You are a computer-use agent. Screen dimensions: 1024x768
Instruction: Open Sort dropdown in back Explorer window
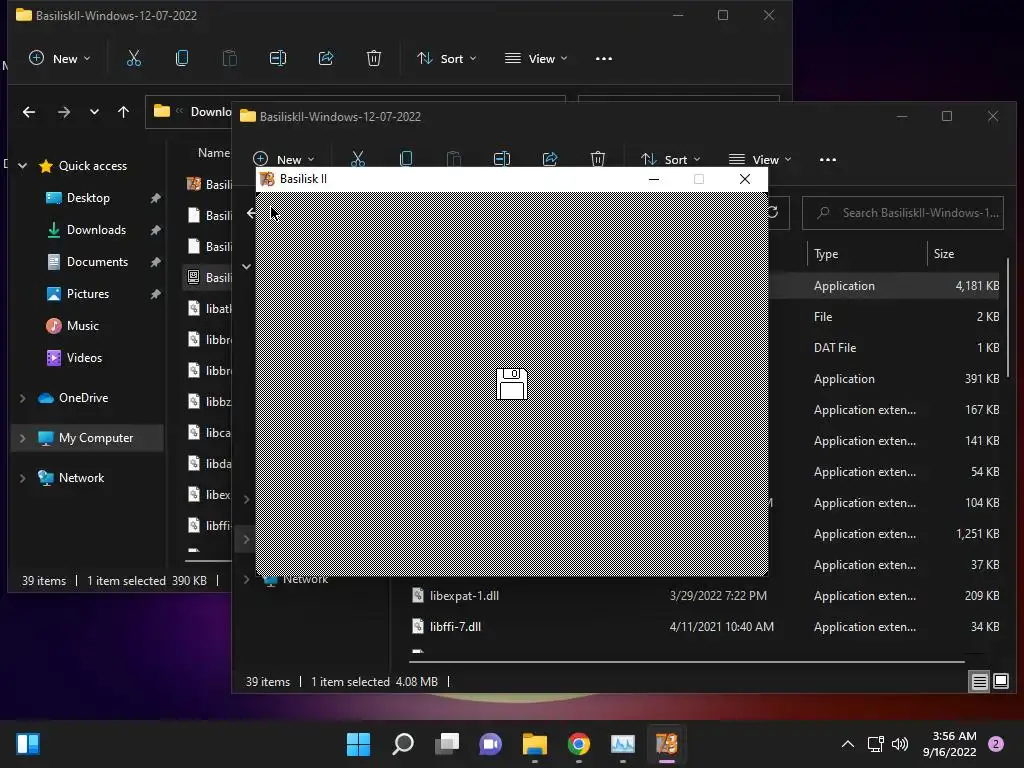click(x=447, y=59)
